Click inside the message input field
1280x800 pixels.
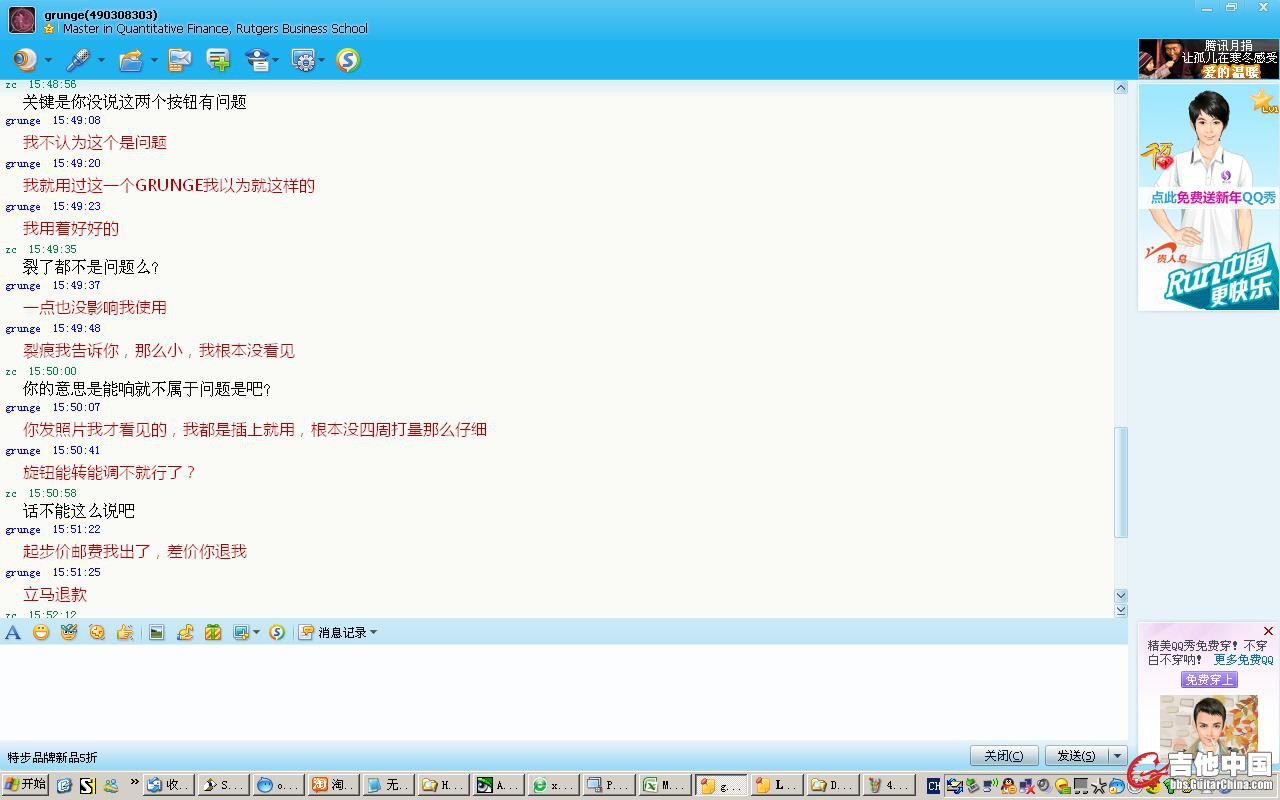565,692
